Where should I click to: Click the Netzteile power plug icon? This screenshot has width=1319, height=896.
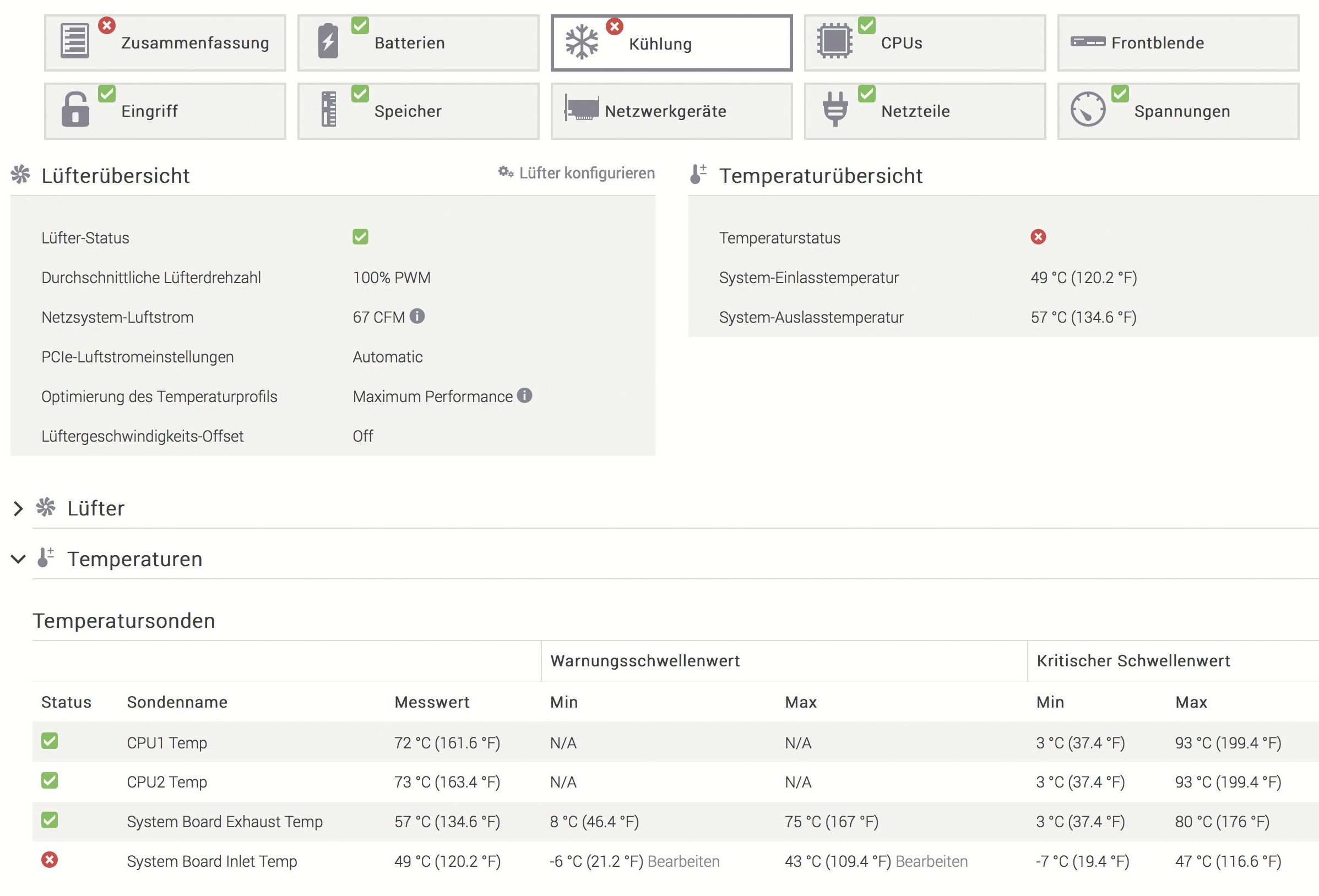(835, 109)
